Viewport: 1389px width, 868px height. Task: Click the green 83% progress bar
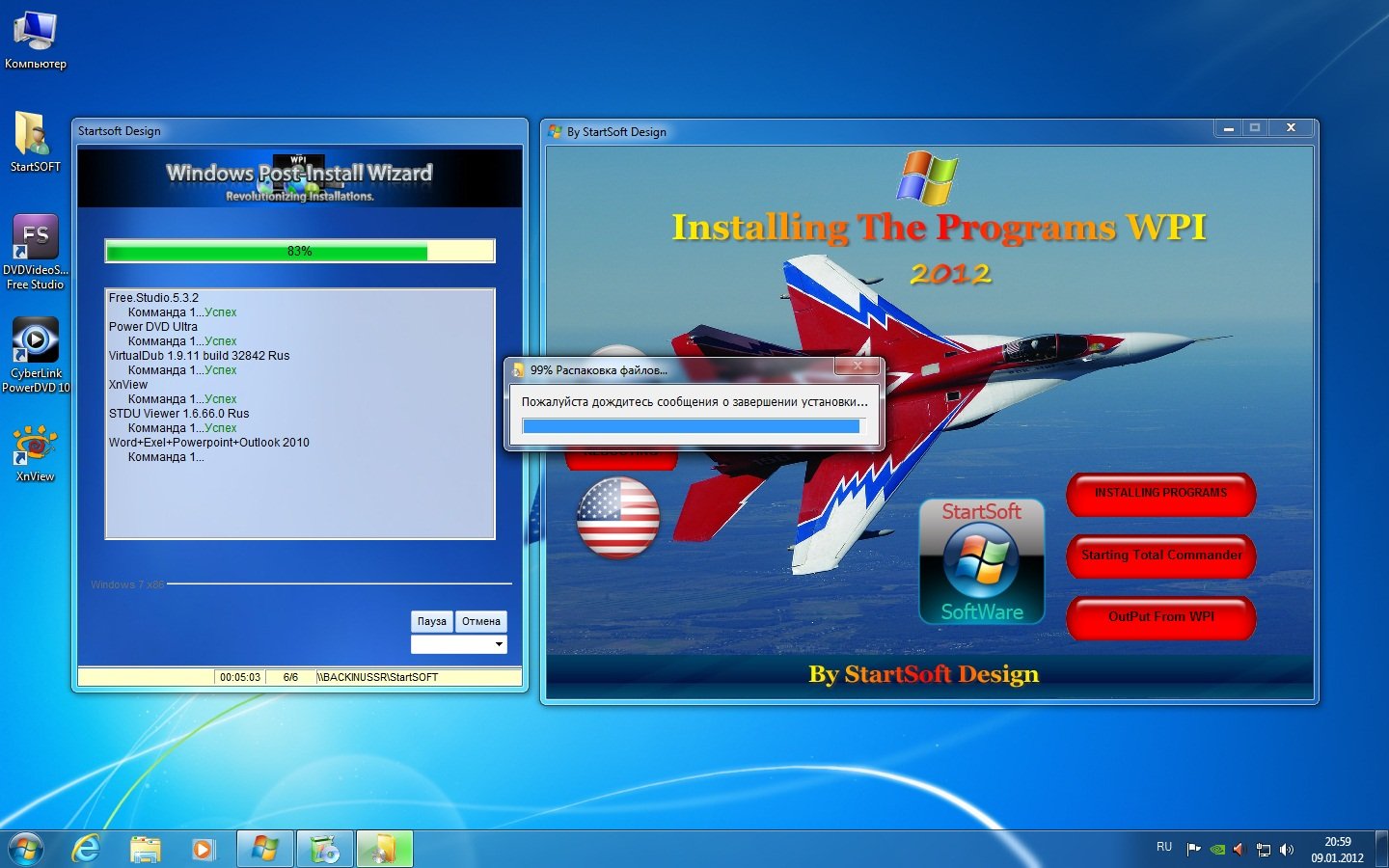(x=300, y=252)
